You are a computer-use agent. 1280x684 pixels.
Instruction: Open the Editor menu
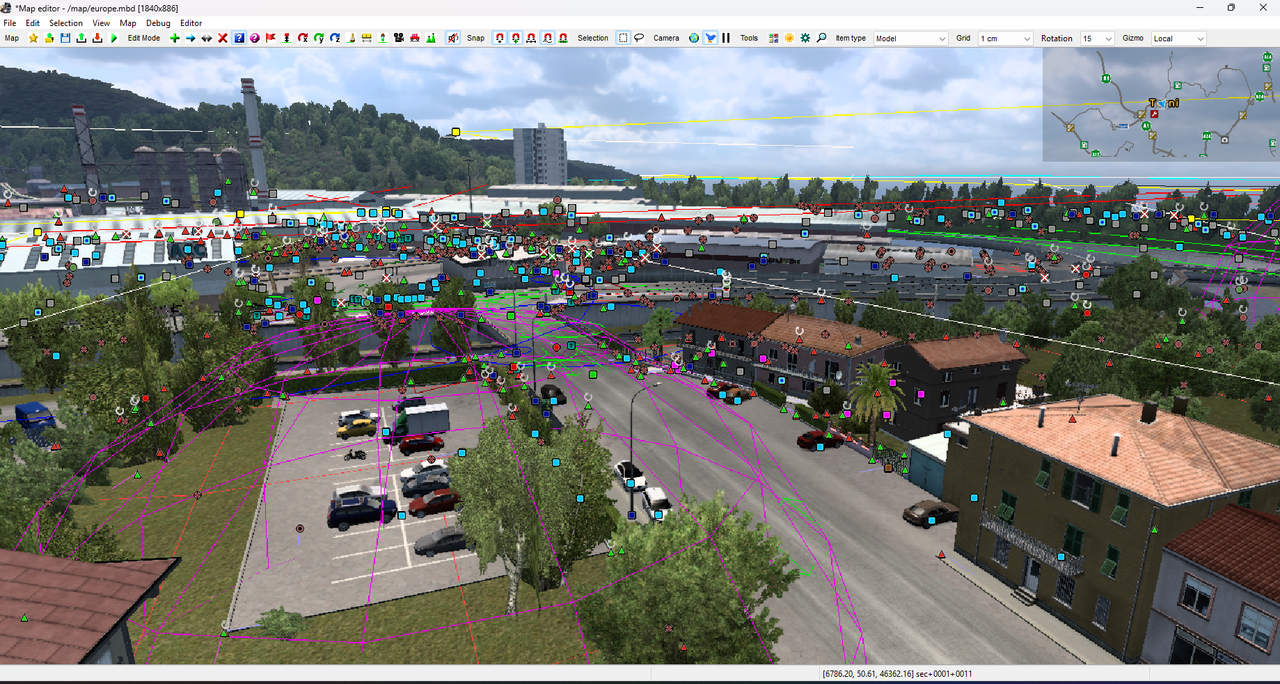pos(191,23)
